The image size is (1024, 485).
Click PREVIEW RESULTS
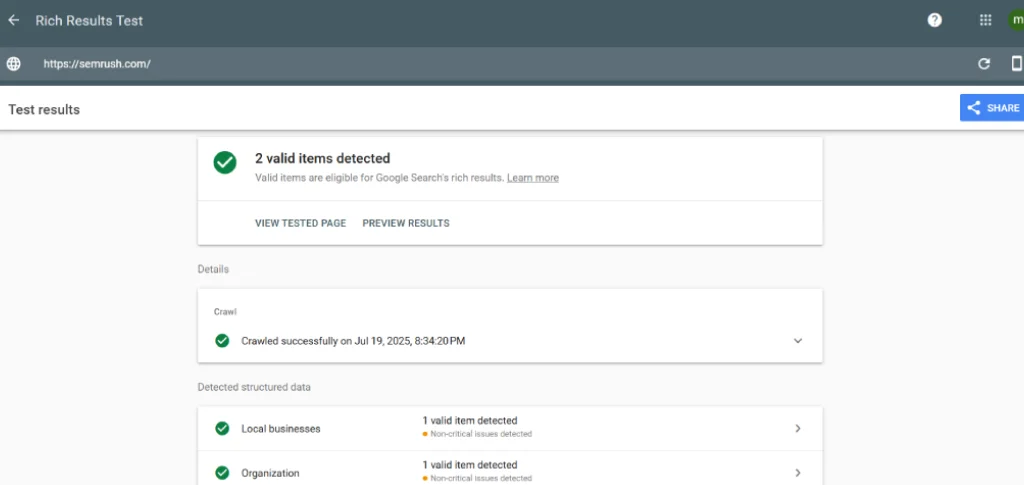(x=406, y=223)
